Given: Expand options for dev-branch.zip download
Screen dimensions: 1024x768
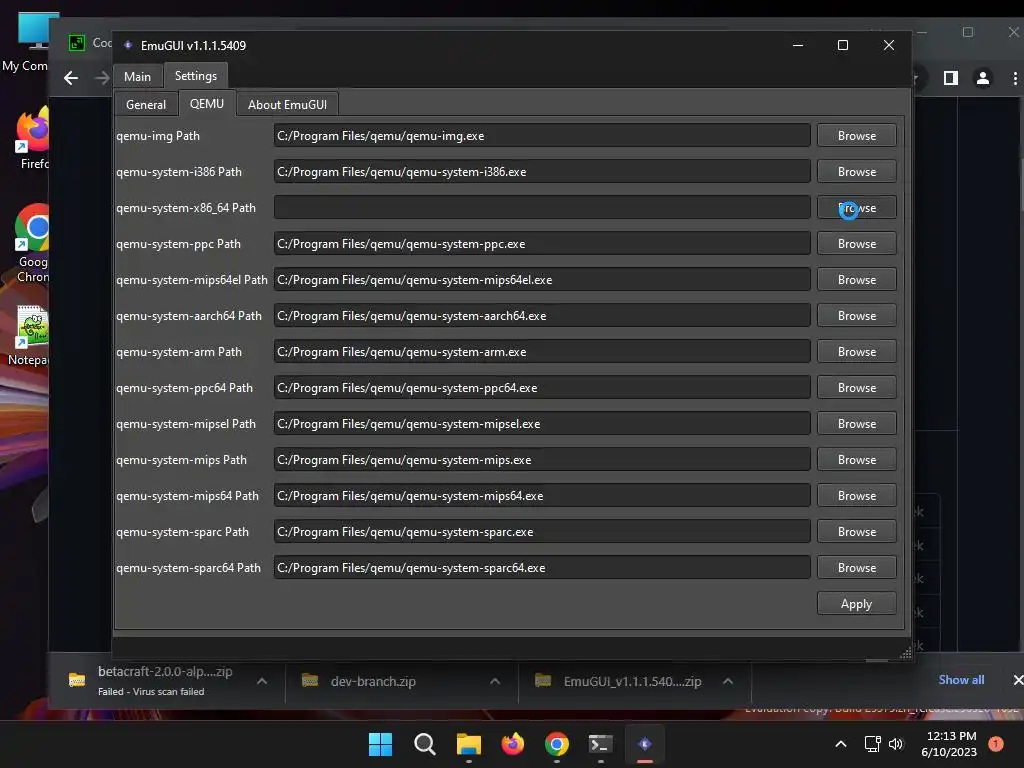Looking at the screenshot, I should pyautogui.click(x=495, y=681).
